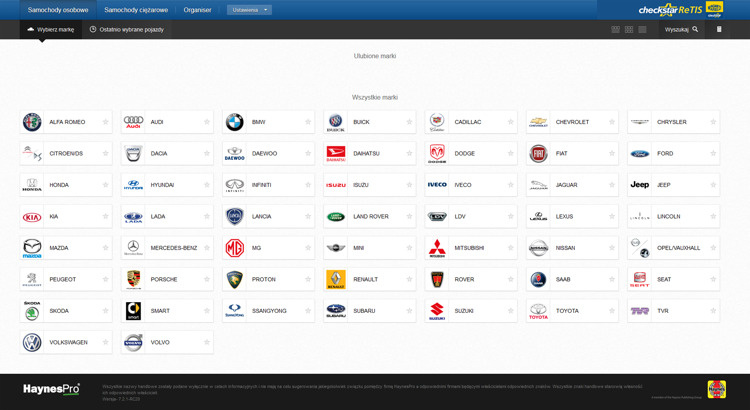The height and width of the screenshot is (410, 750).
Task: Open the Organiser menu
Action: (x=197, y=10)
